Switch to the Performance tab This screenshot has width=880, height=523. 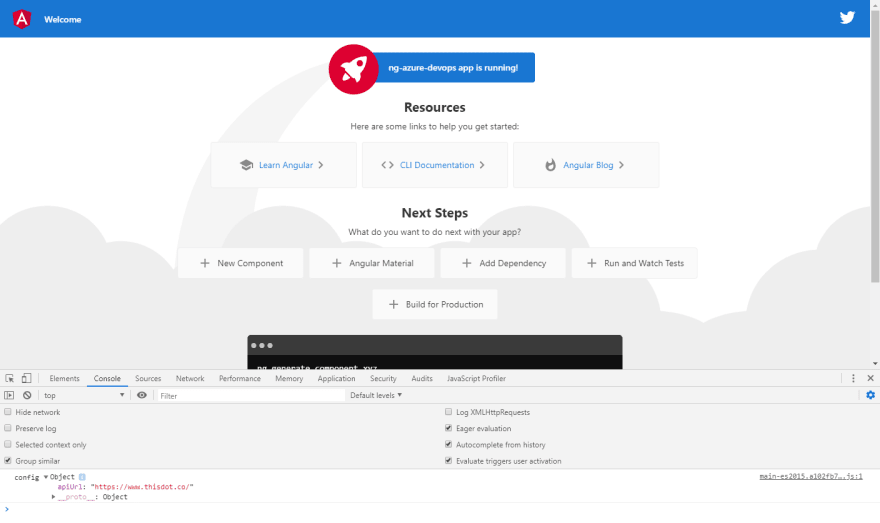coord(240,378)
